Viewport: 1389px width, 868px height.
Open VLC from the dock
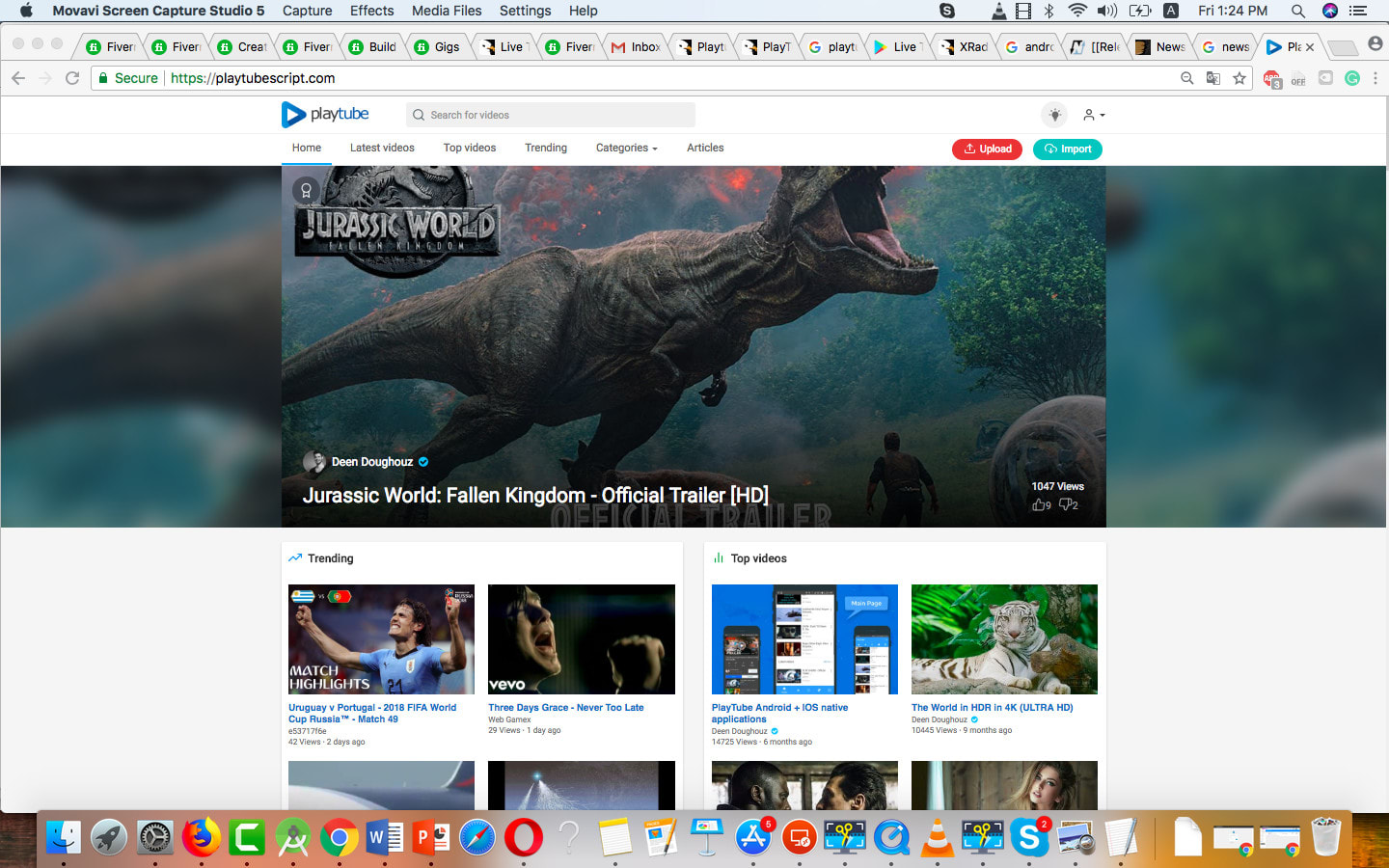(937, 837)
